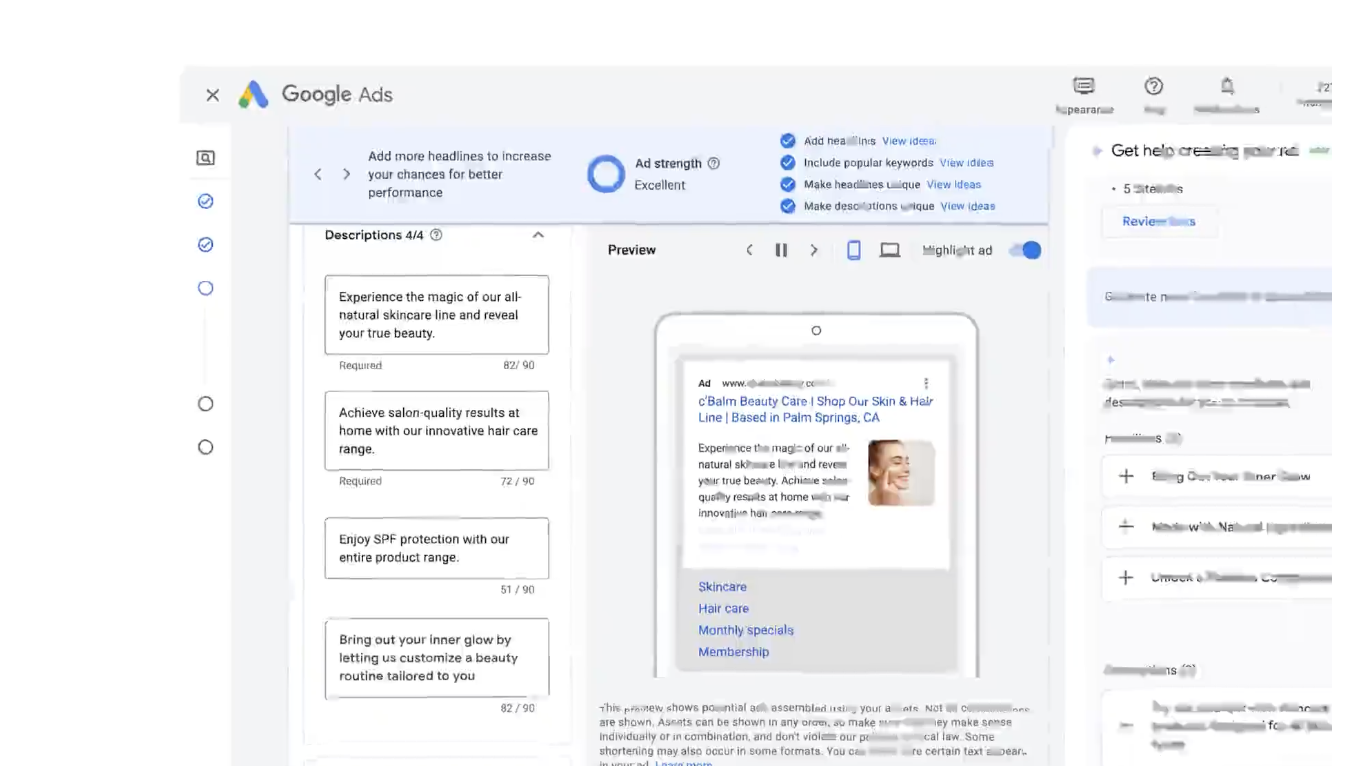Edit the SPF protection description field
This screenshot has width=1350, height=766.
436,548
